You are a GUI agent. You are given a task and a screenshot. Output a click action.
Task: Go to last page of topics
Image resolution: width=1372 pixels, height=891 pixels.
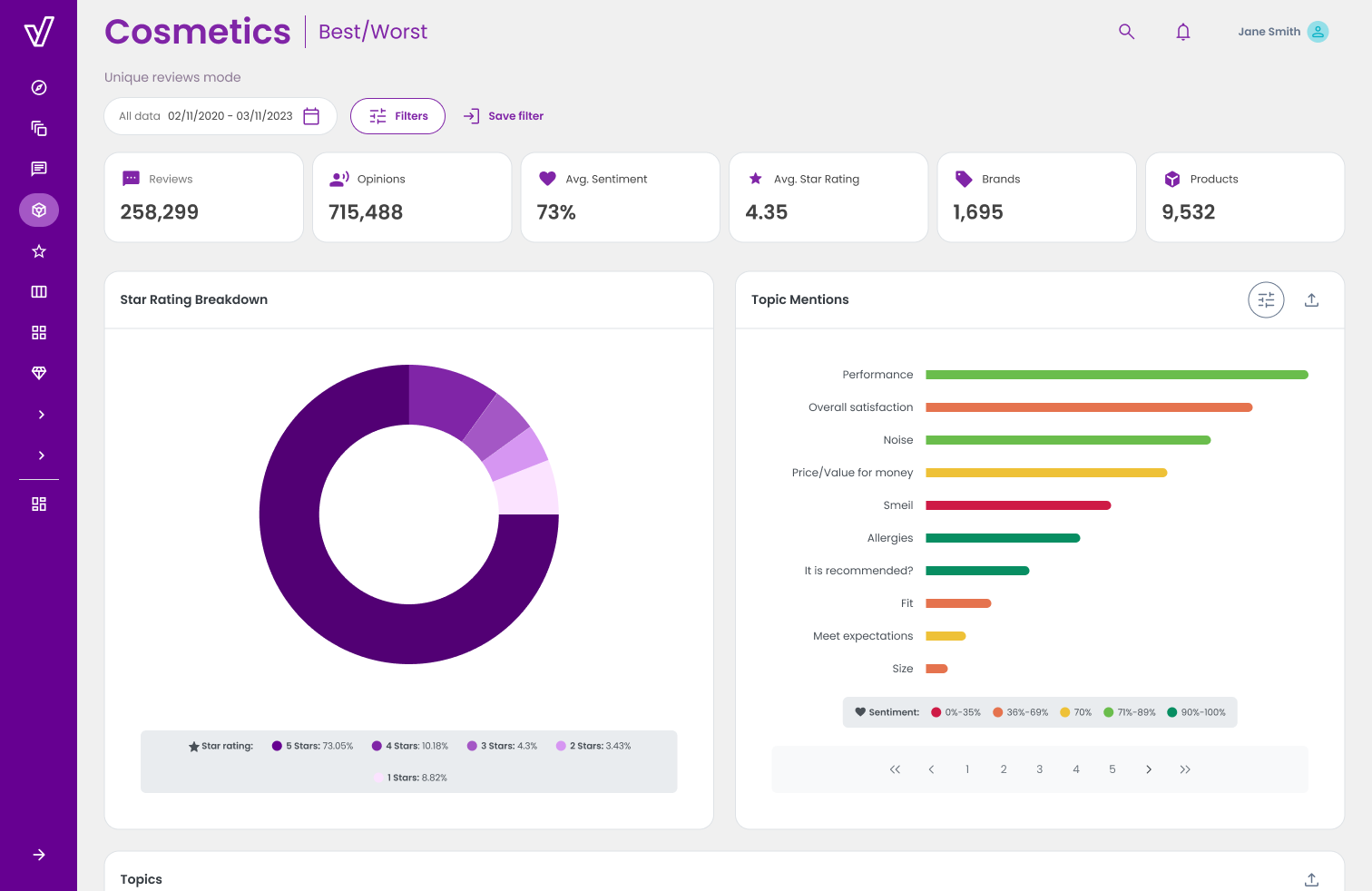pos(1185,769)
